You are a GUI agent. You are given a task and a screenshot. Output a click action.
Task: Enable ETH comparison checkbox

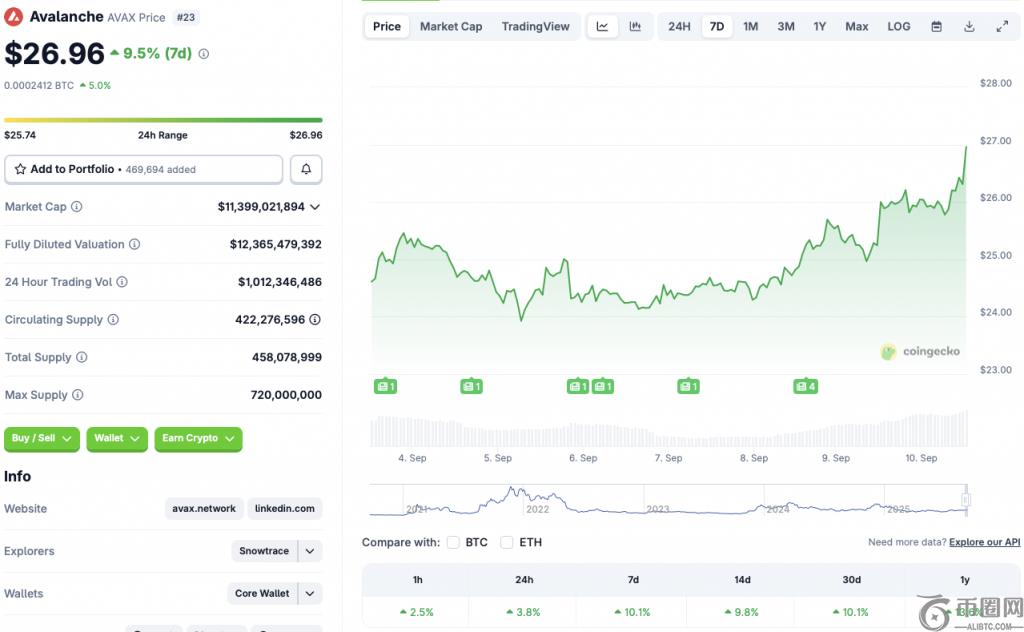(507, 542)
